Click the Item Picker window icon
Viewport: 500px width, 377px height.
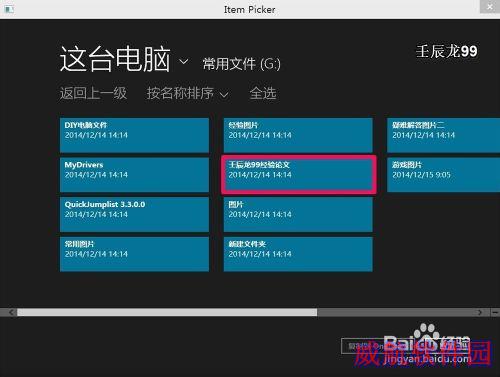[9, 9]
